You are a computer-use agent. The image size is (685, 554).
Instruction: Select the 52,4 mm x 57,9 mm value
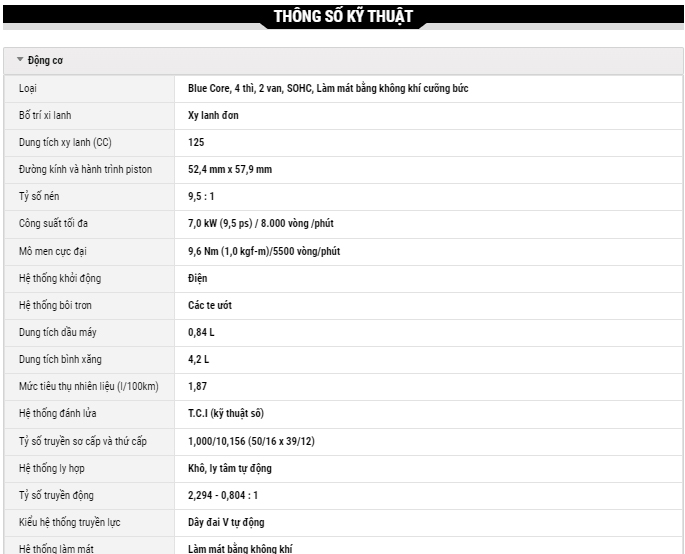229,169
